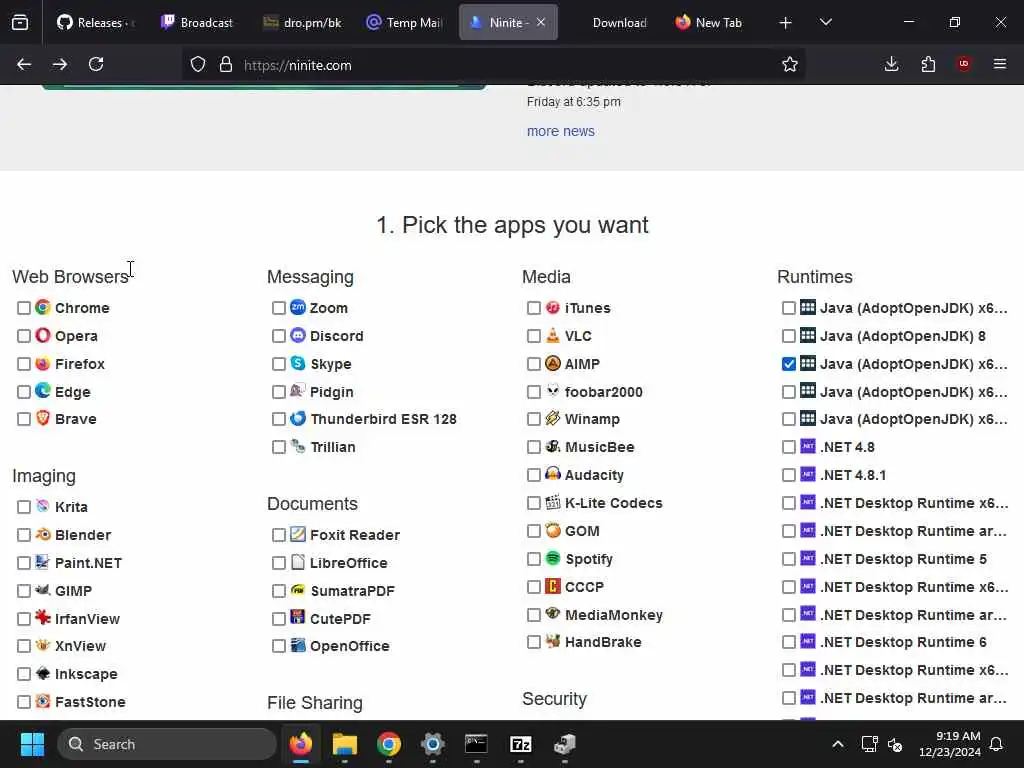Follow the 'more news' link
Image resolution: width=1024 pixels, height=768 pixels.
click(x=560, y=131)
